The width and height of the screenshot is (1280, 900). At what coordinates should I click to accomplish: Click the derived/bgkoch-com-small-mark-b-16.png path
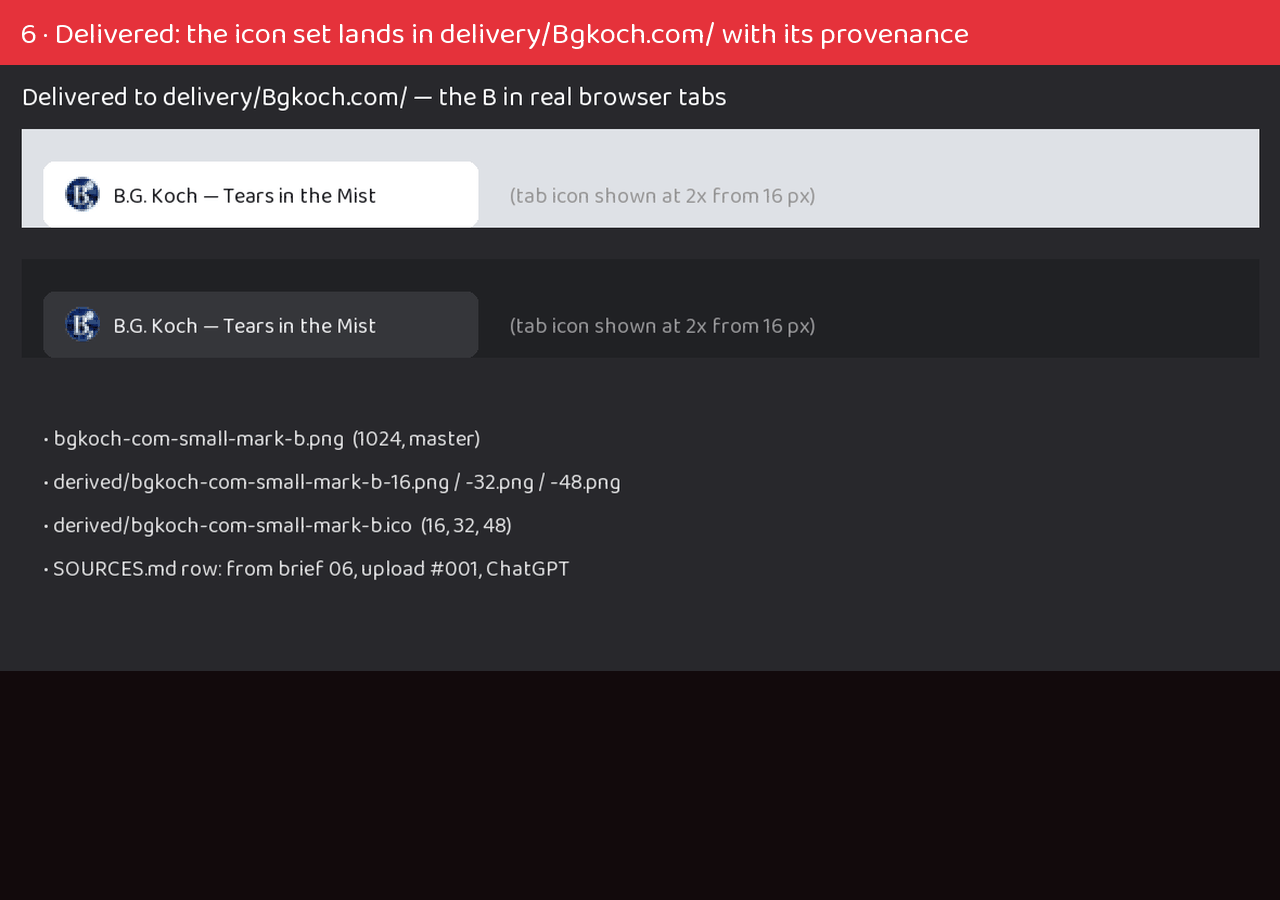pos(251,482)
